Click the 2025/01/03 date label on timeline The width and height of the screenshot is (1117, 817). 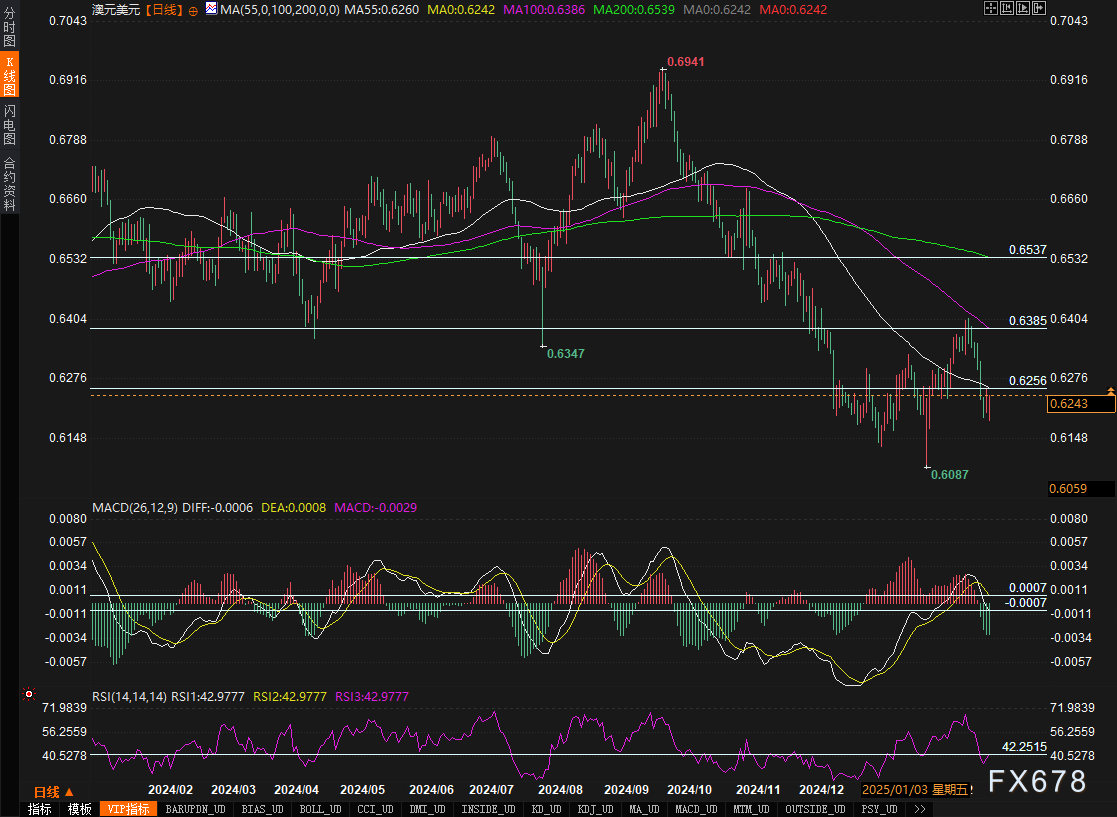tap(894, 789)
